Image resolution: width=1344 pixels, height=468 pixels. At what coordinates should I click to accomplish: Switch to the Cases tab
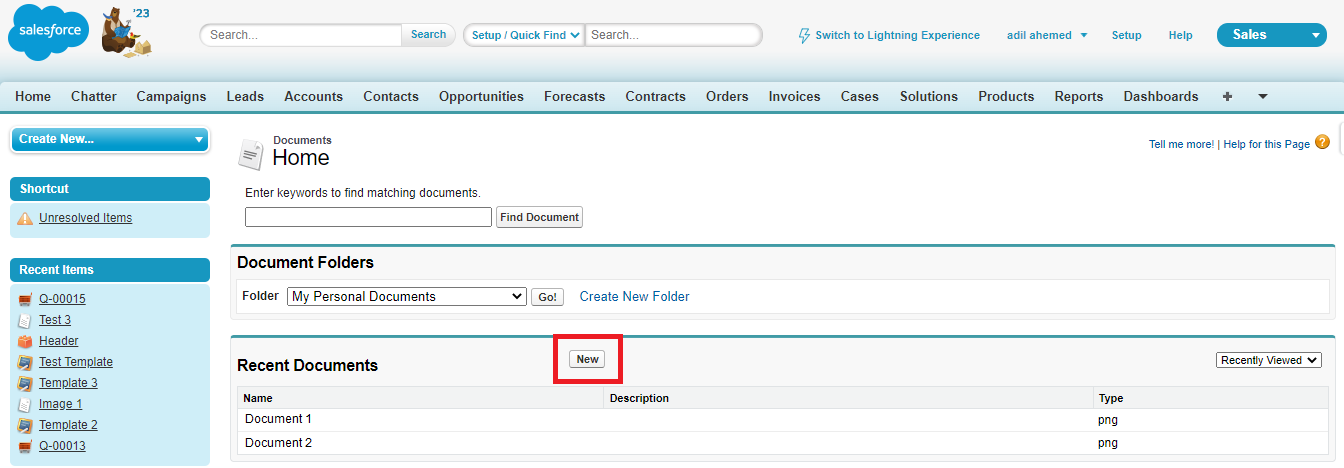click(860, 97)
